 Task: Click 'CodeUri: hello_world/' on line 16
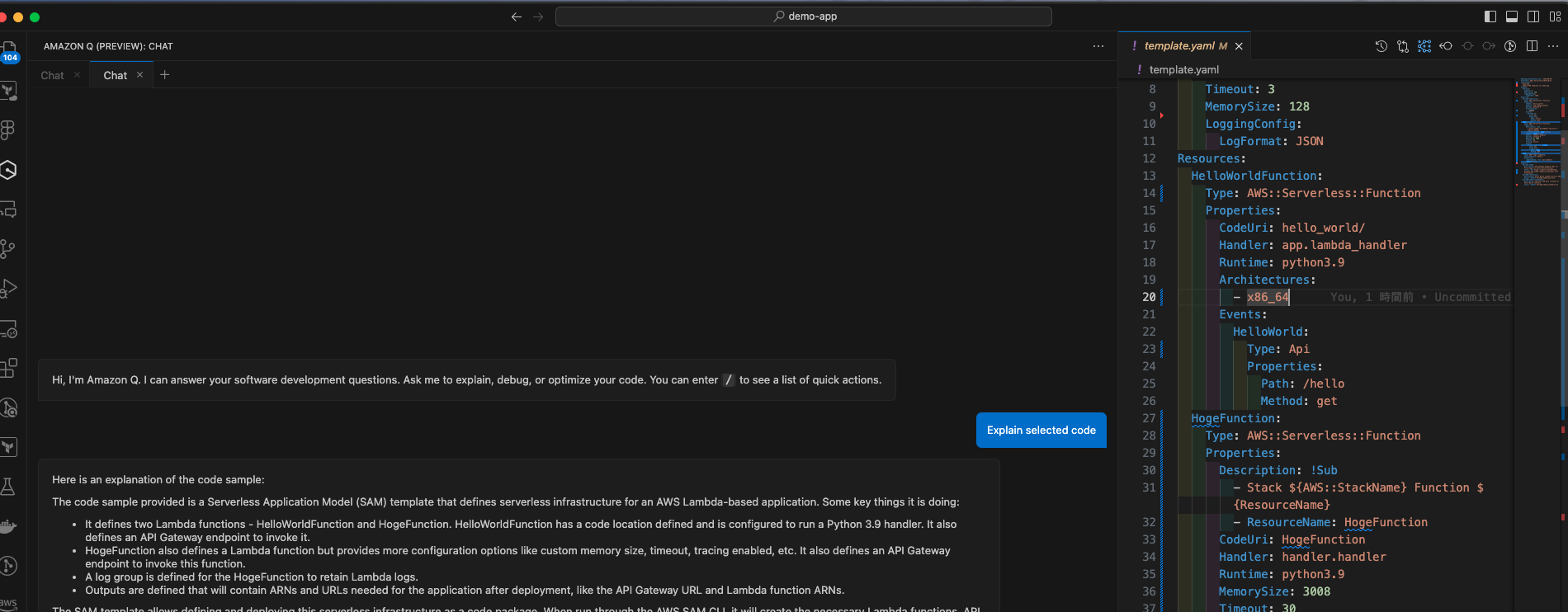1292,228
